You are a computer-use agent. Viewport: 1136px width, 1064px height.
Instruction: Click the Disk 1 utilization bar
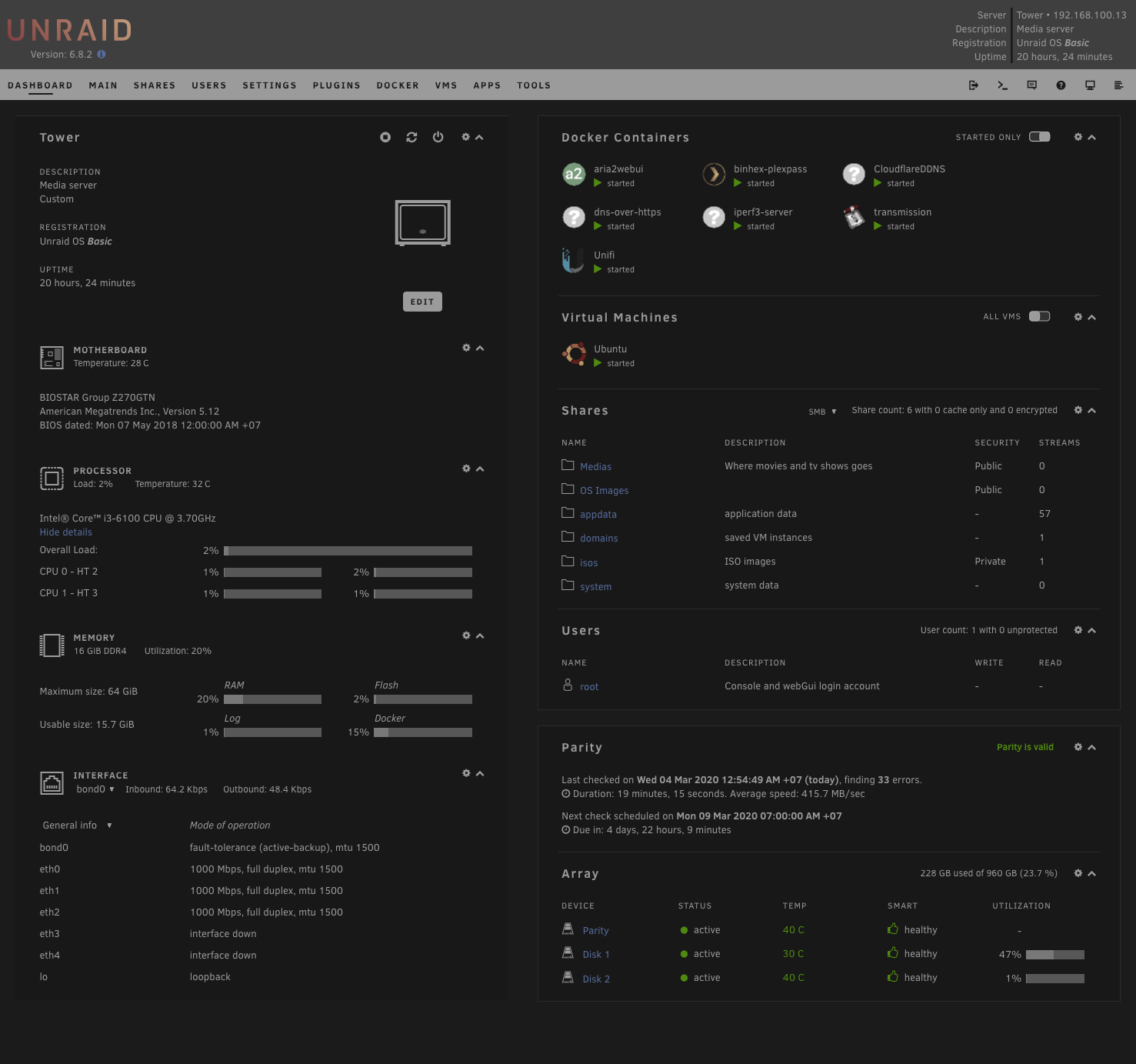[1055, 954]
